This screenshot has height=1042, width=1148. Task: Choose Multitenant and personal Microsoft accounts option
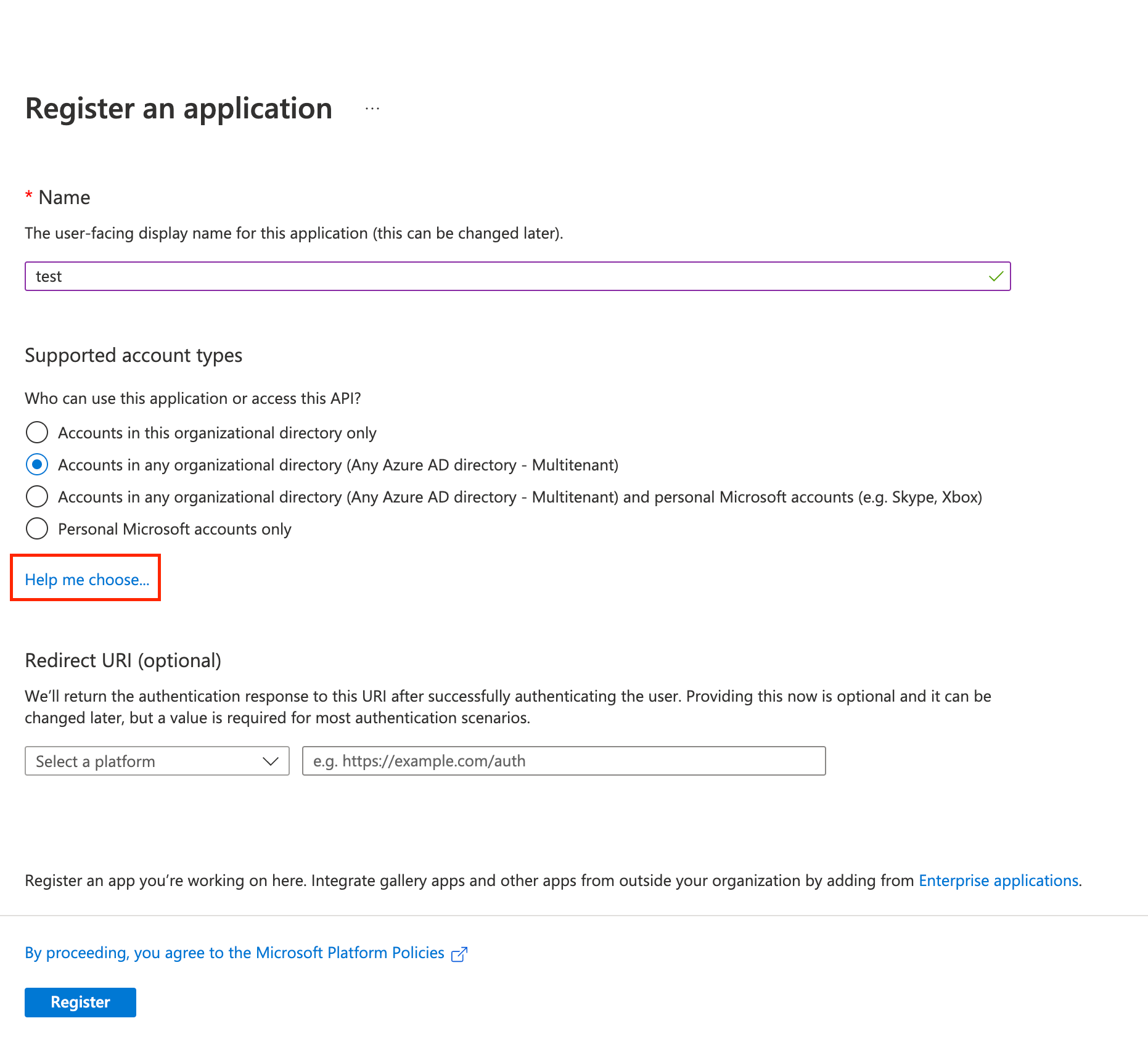coord(37,497)
